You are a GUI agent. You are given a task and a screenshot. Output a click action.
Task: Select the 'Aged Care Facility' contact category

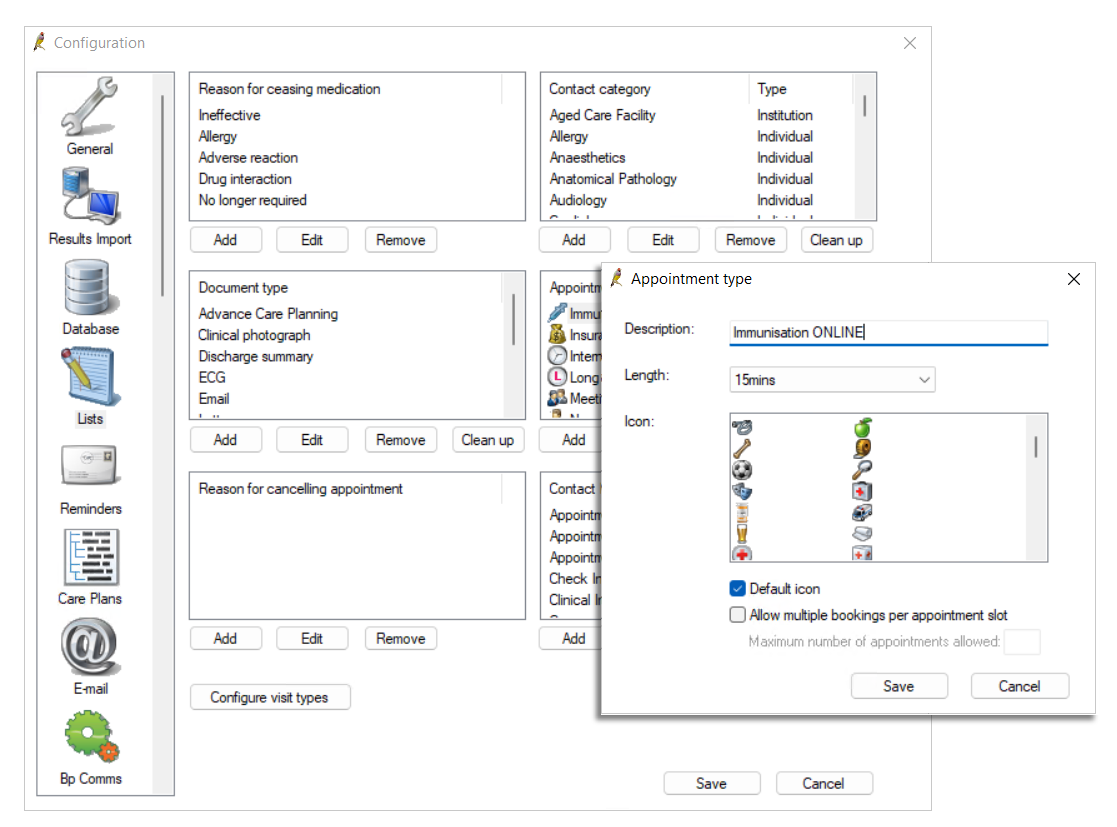602,115
